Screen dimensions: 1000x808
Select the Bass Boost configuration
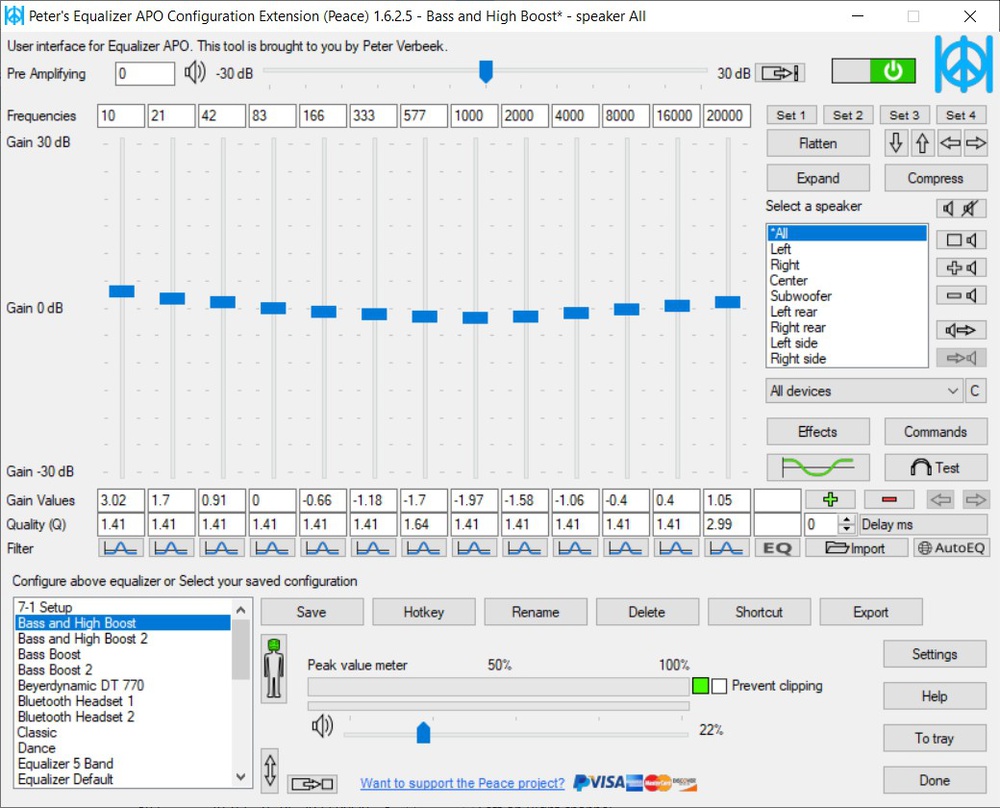point(49,654)
